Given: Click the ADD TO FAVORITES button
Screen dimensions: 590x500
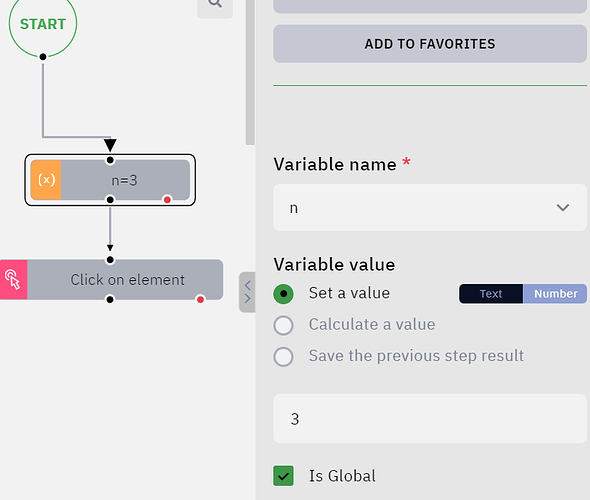Looking at the screenshot, I should [x=430, y=44].
